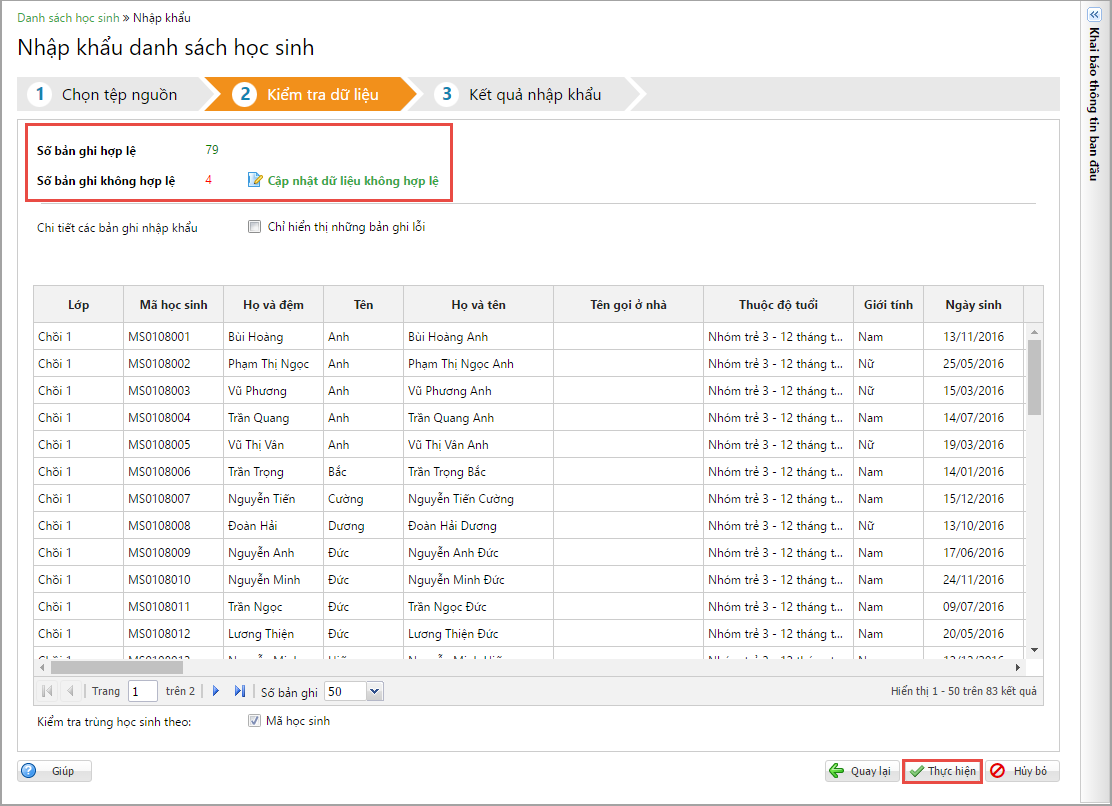Go to the previous page of records

[x=70, y=691]
